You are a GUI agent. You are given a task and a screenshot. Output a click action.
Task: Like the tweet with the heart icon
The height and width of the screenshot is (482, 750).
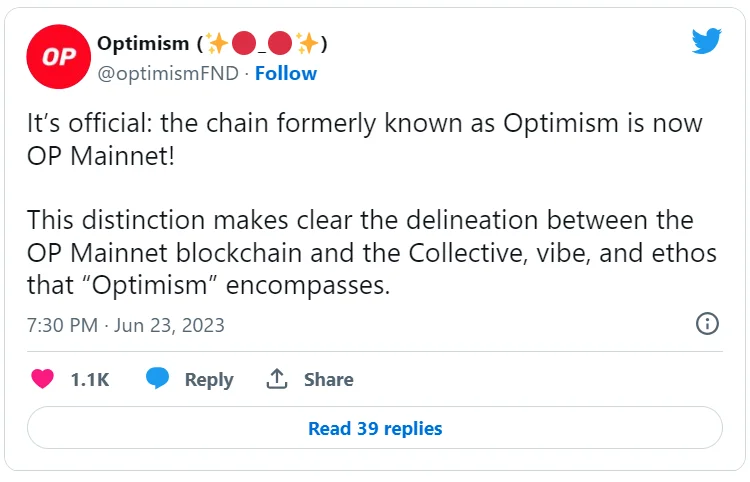coord(42,379)
